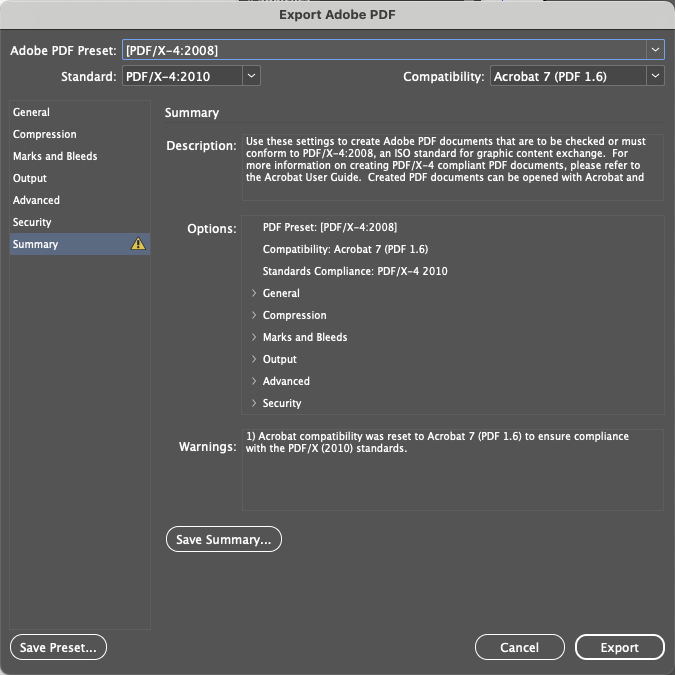This screenshot has height=675, width=675.
Task: Click inside the Adobe PDF Preset field
Action: pyautogui.click(x=384, y=50)
